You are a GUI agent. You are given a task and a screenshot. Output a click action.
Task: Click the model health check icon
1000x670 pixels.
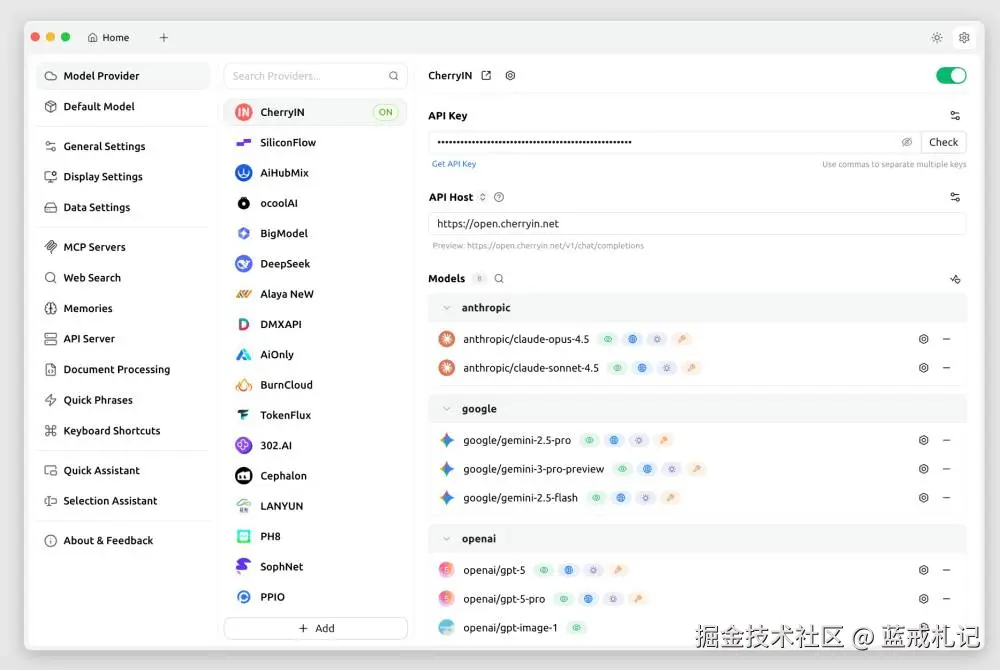(955, 279)
